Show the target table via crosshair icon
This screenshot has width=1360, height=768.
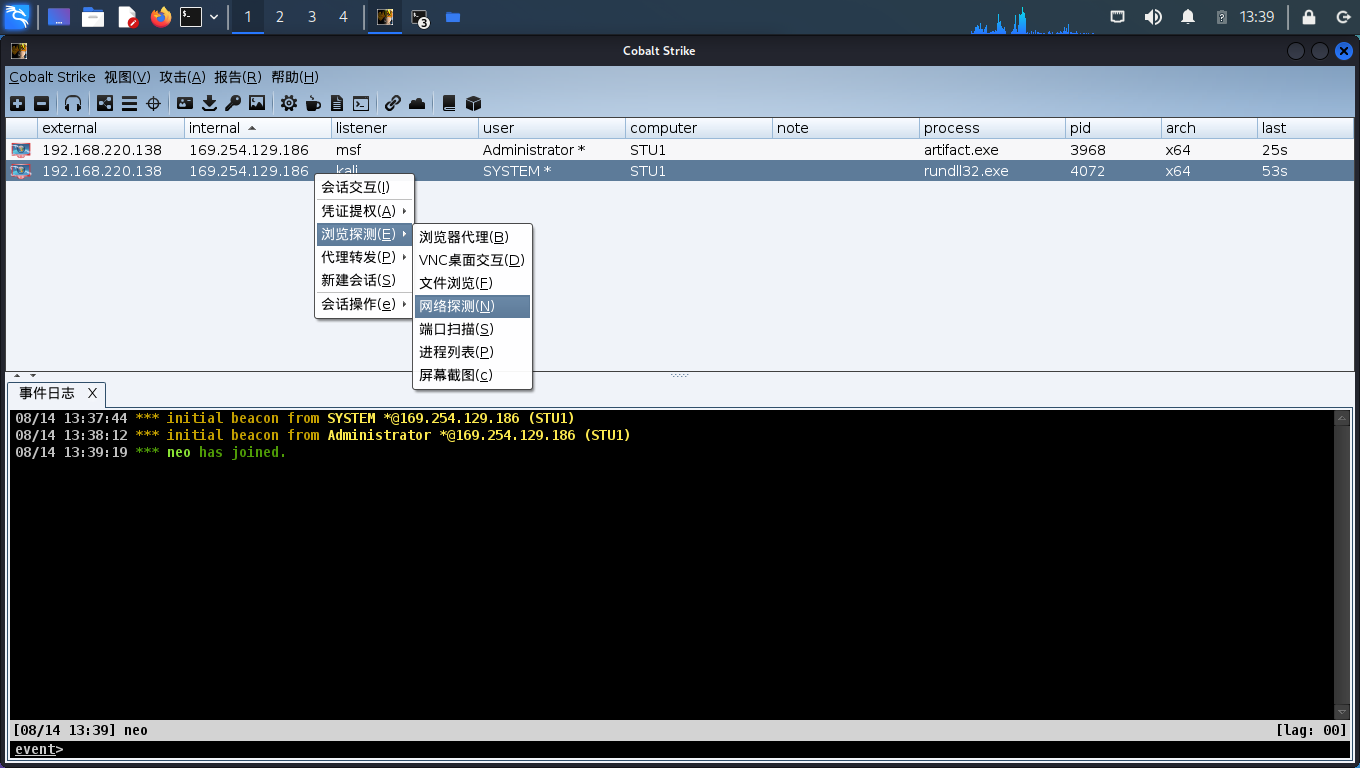[153, 103]
